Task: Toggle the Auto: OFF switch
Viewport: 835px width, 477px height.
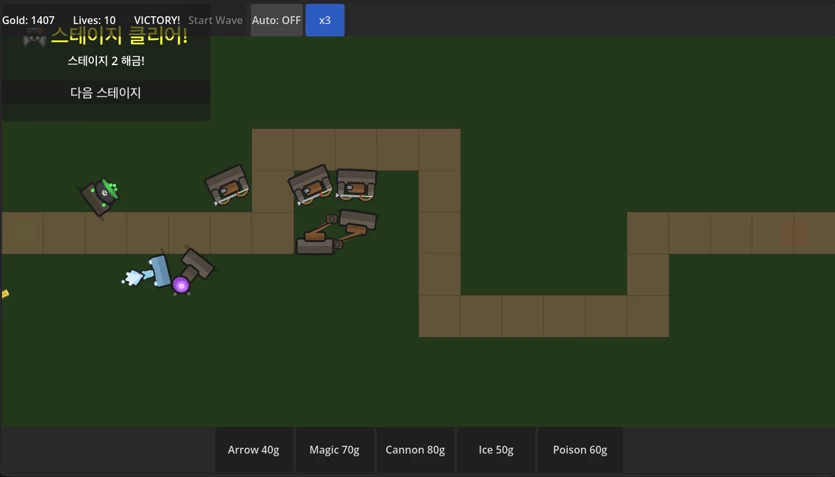Action: click(x=276, y=20)
